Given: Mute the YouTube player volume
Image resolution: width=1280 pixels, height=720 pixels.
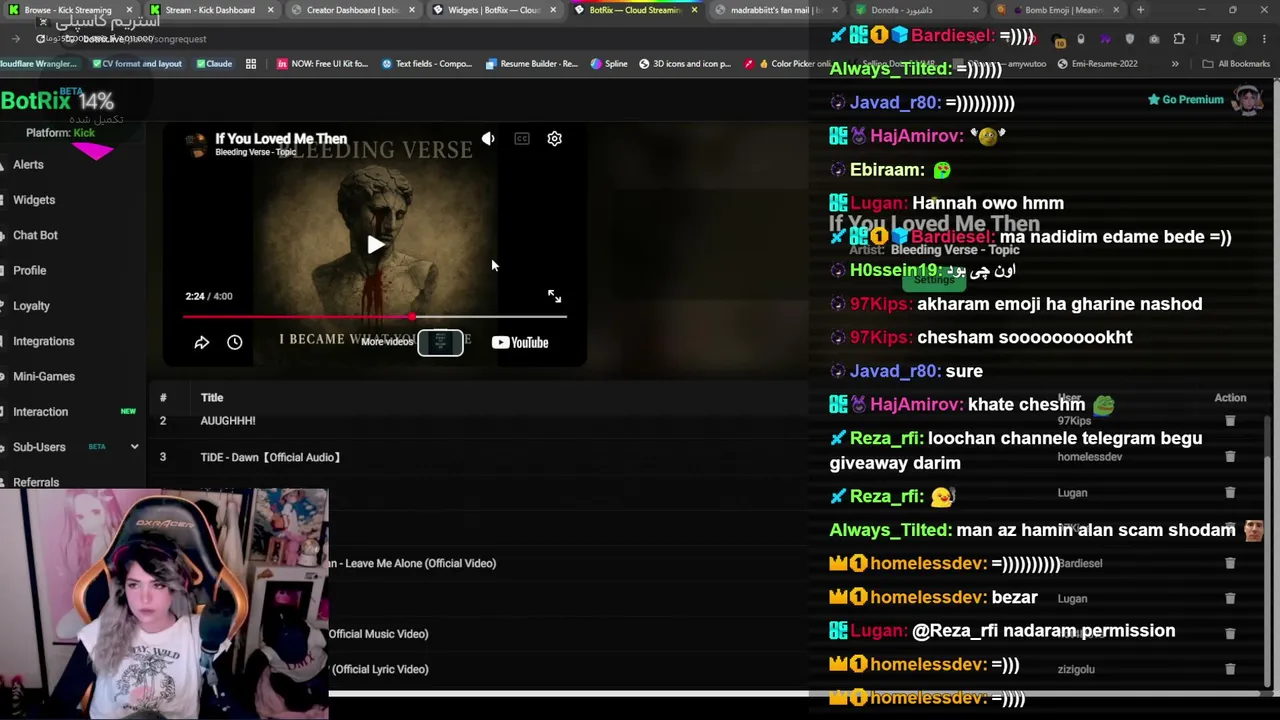Looking at the screenshot, I should coord(488,139).
